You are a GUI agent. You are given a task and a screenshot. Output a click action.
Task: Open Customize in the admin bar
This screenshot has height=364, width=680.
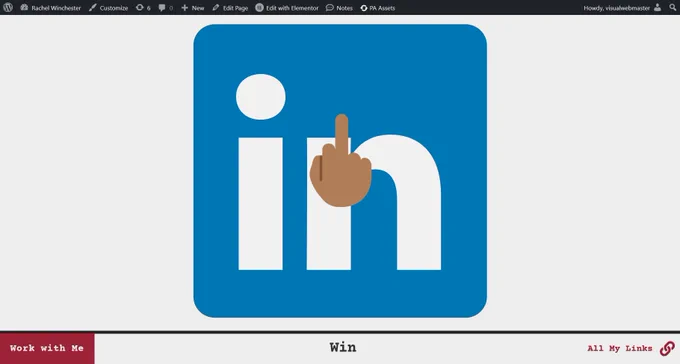pos(108,8)
